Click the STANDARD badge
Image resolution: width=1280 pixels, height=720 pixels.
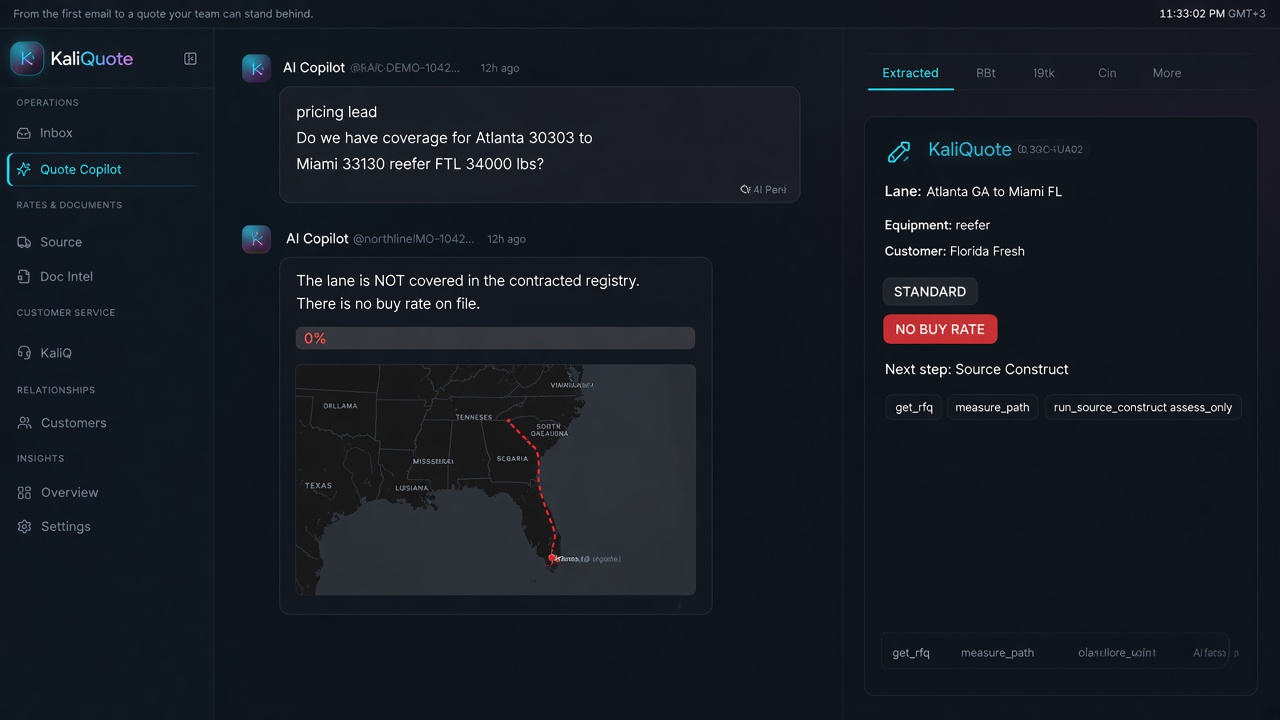(x=930, y=292)
